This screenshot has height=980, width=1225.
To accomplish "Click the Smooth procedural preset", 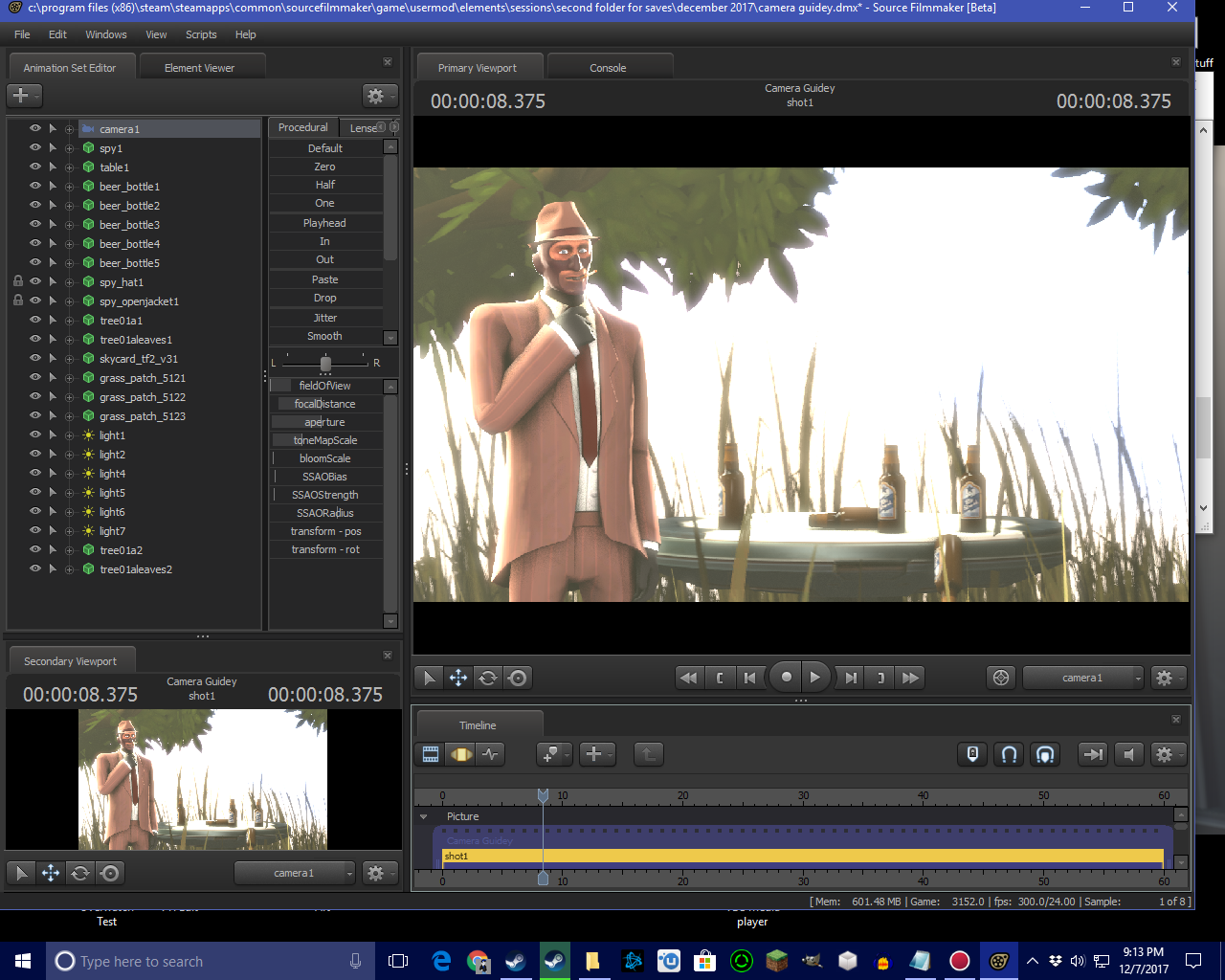I will pos(325,336).
